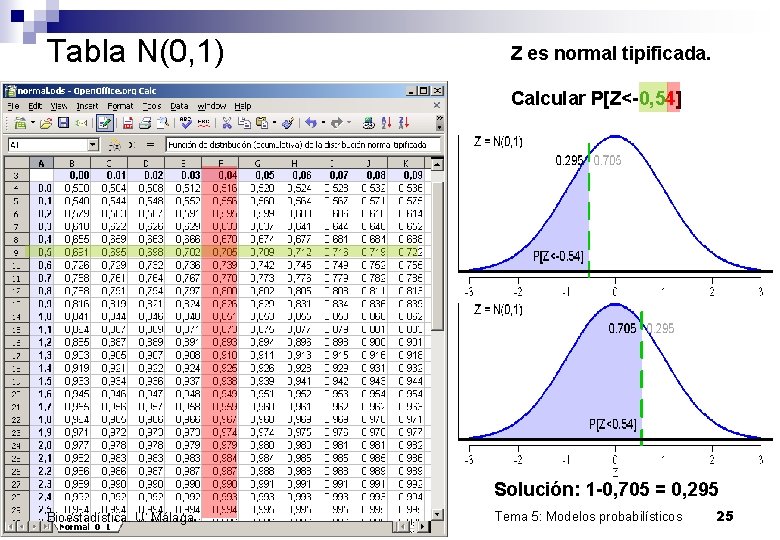This screenshot has height=540, width=780.
Task: Click the Sum sigma icon in formula bar
Action: [132, 145]
